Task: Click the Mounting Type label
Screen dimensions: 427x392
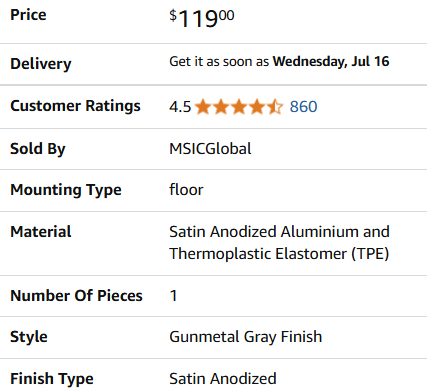Action: (66, 190)
